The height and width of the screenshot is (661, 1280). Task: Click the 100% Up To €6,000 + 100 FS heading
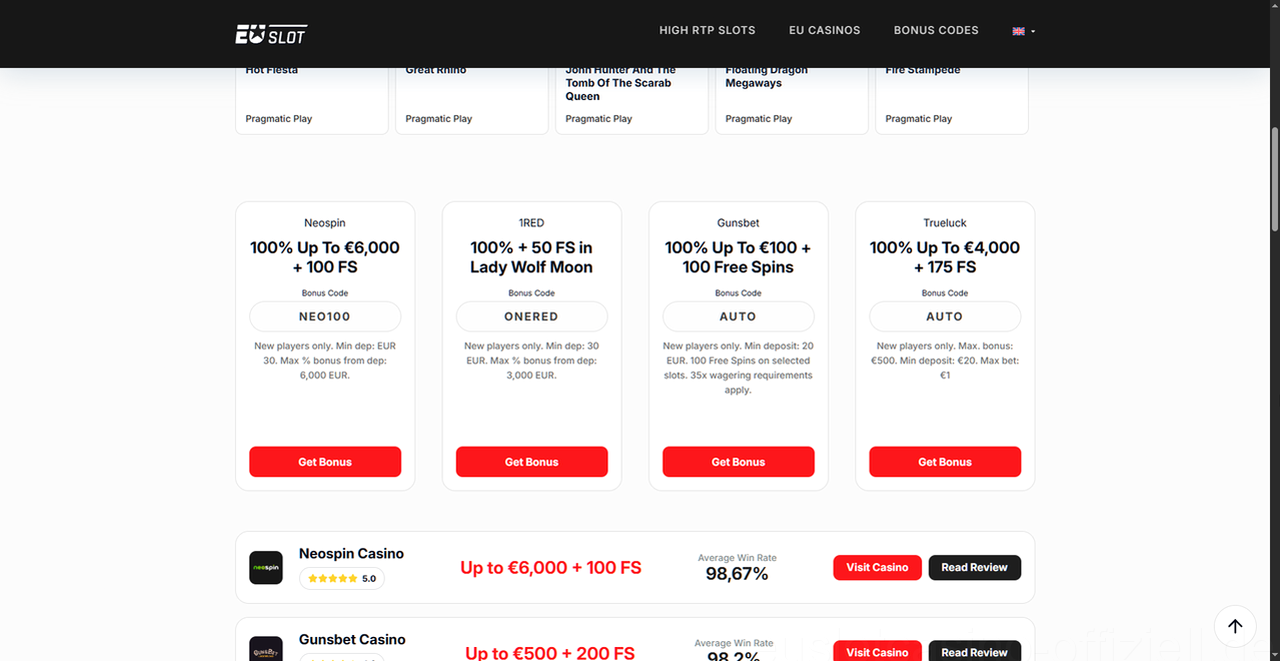[x=325, y=257]
